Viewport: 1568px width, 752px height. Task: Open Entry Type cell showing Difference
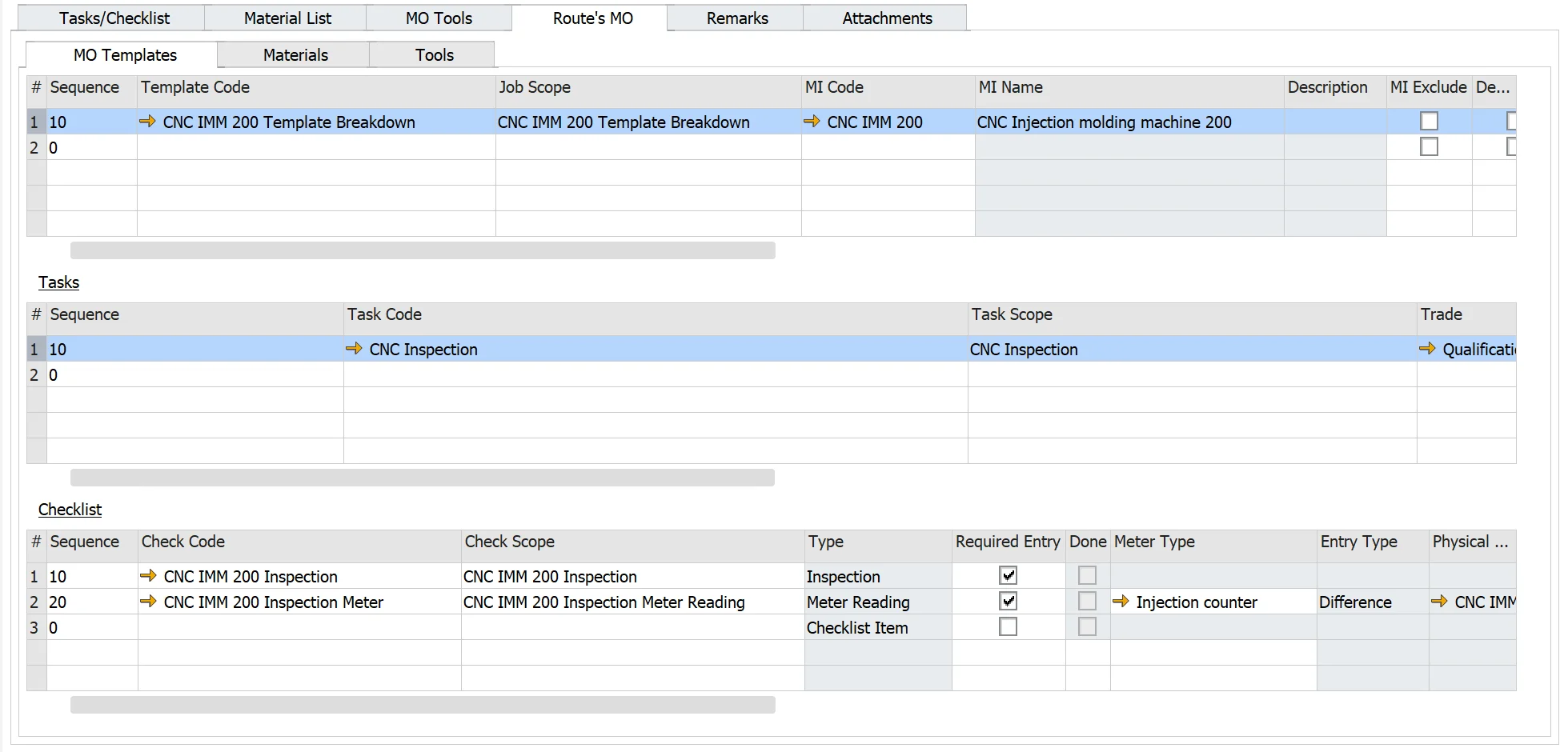pyautogui.click(x=1372, y=602)
